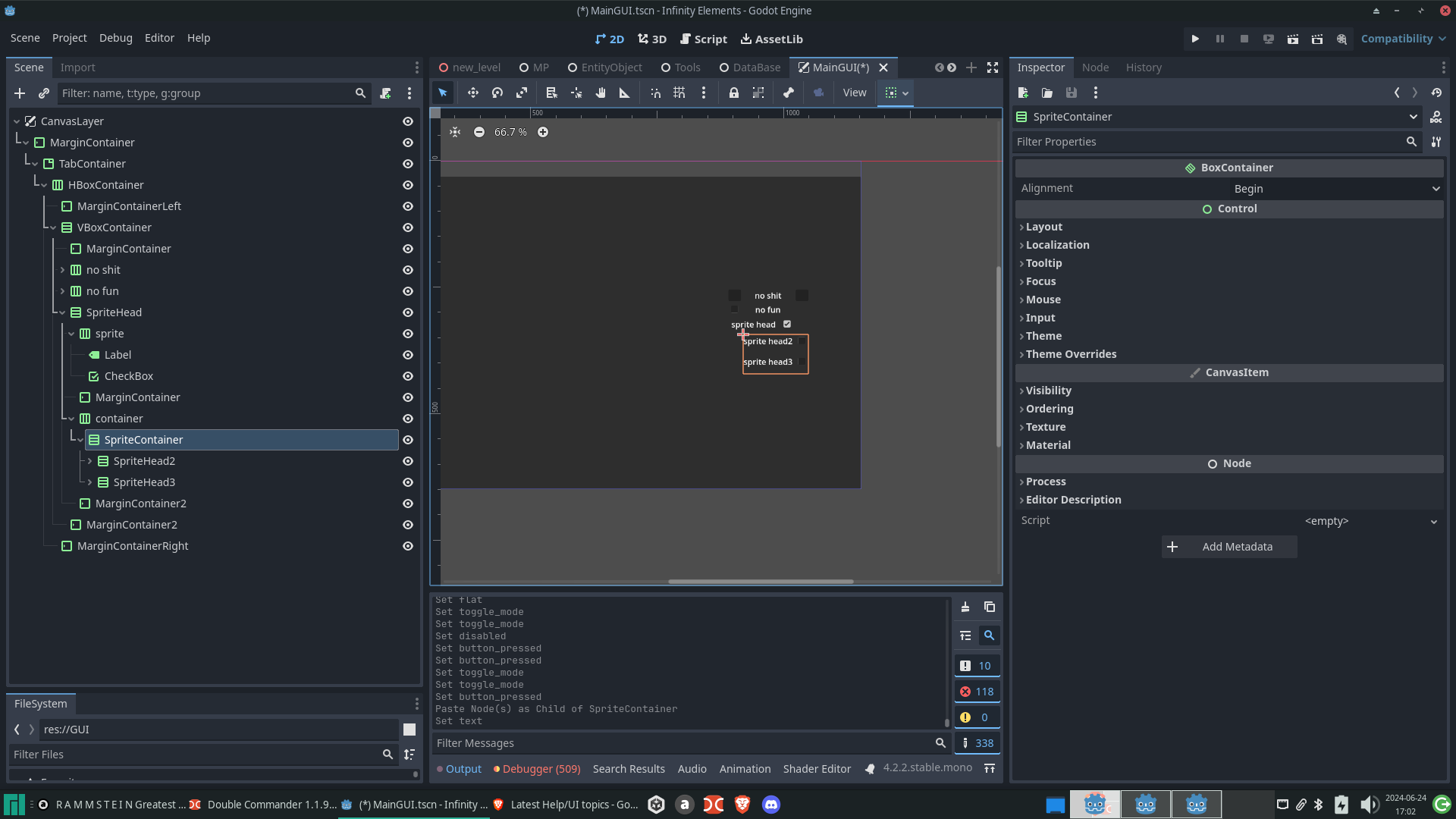The height and width of the screenshot is (819, 1456).
Task: Toggle visibility of MarginContainerRight
Action: pos(407,546)
